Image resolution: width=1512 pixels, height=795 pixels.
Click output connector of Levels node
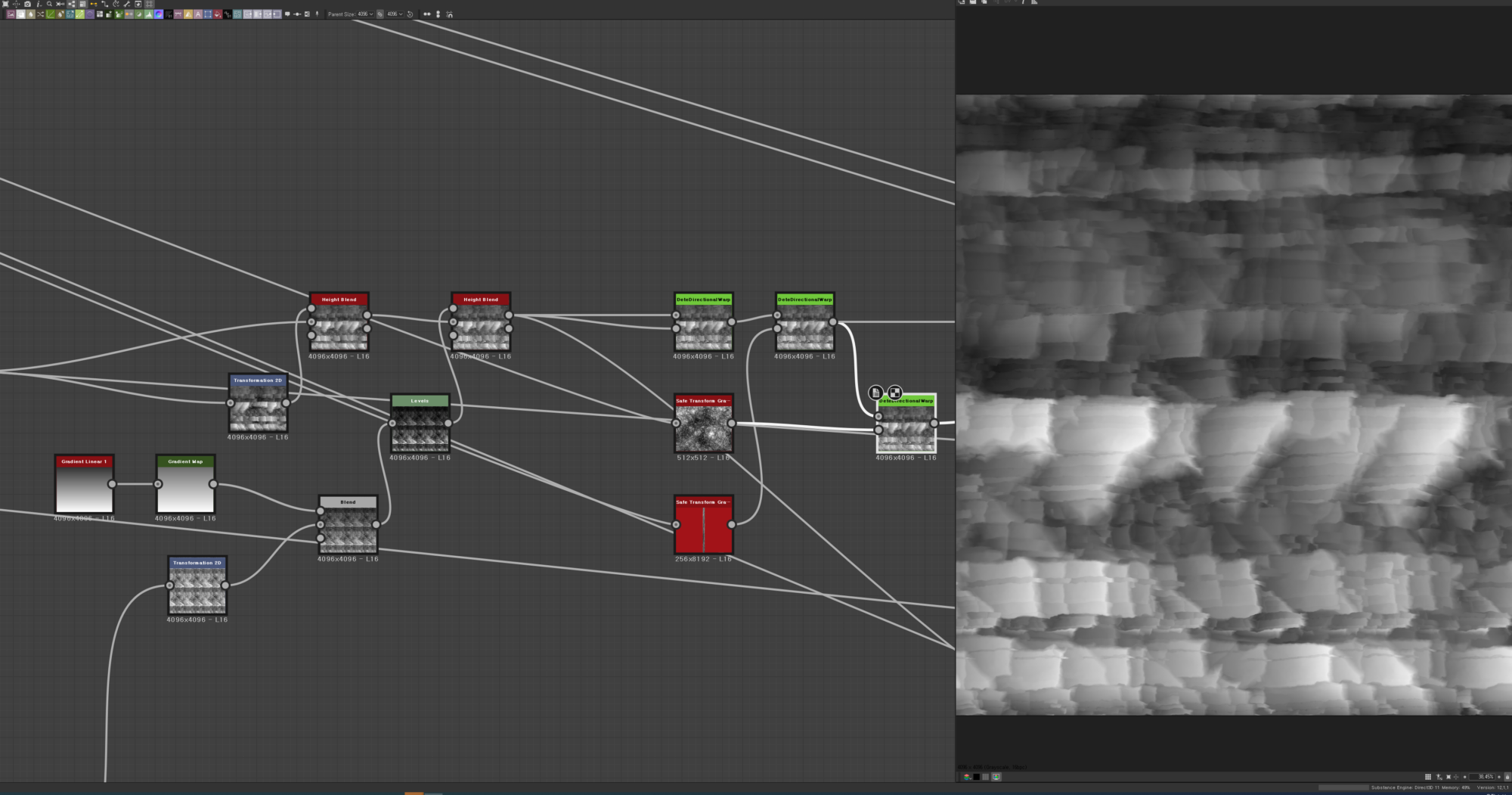click(x=448, y=423)
